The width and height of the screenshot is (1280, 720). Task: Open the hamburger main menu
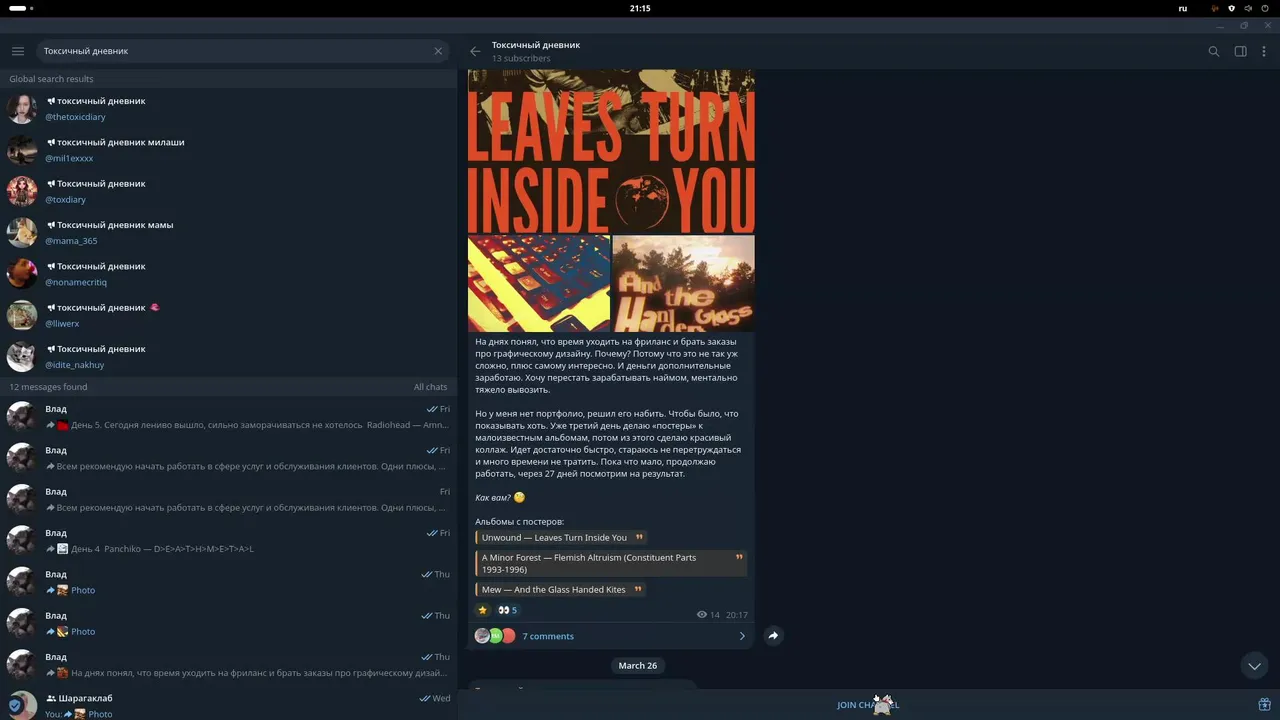click(x=18, y=51)
